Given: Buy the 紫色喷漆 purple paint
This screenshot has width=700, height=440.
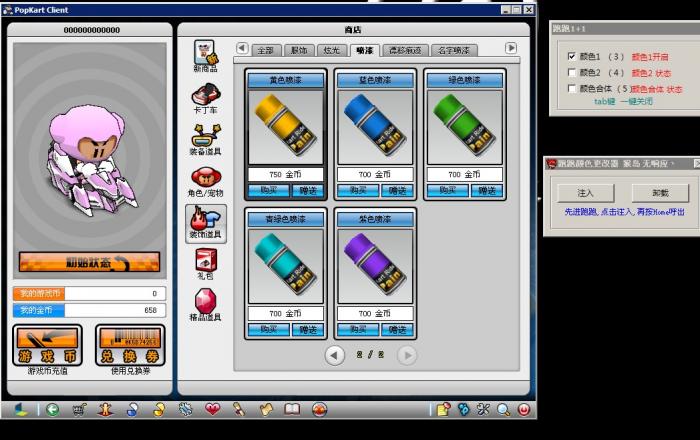Looking at the screenshot, I should point(358,329).
